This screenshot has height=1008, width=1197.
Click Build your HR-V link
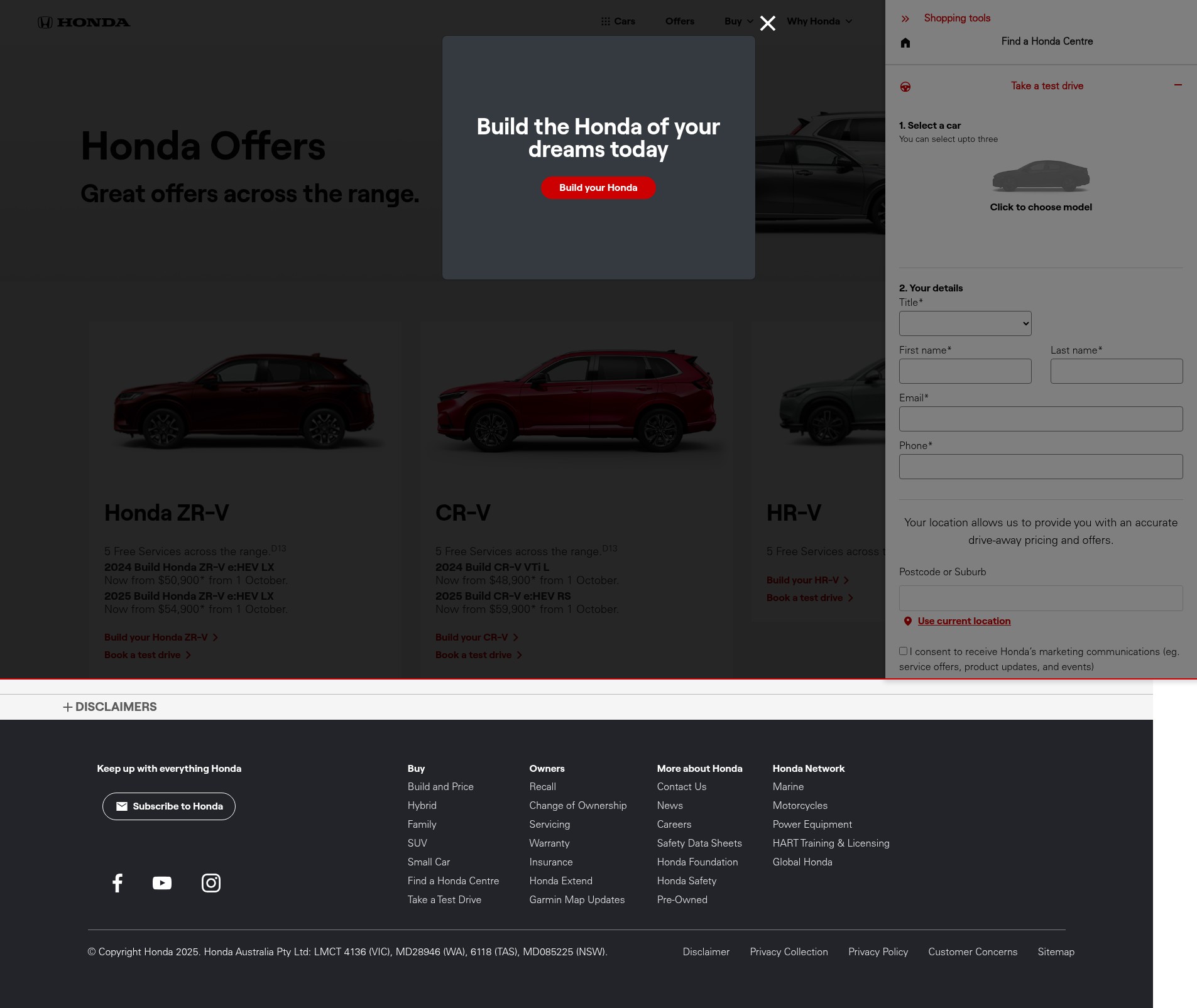[807, 580]
